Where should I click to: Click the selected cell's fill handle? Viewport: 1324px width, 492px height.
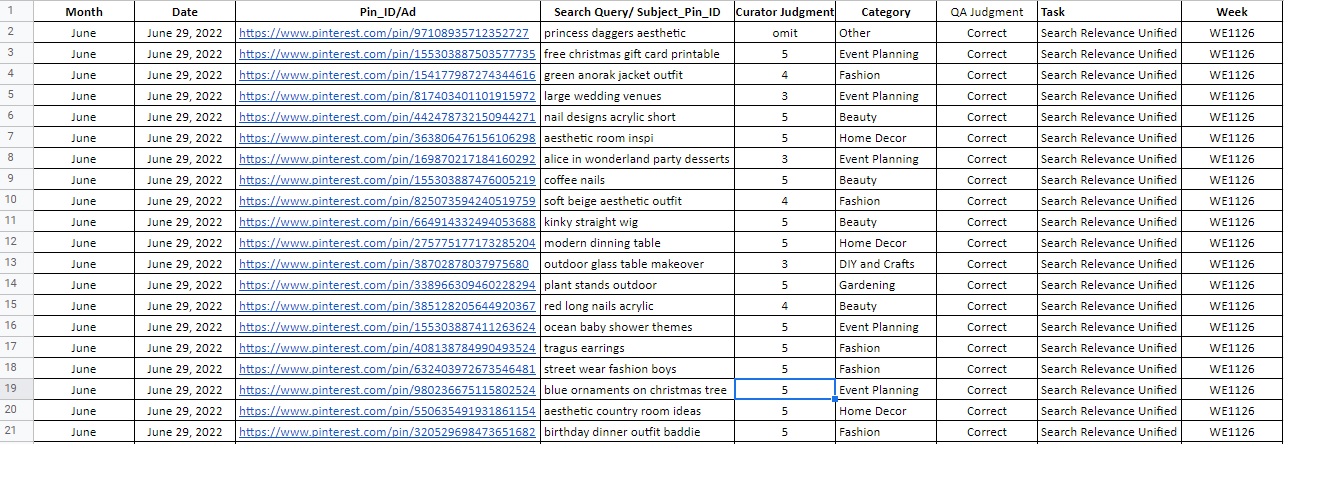click(x=835, y=399)
